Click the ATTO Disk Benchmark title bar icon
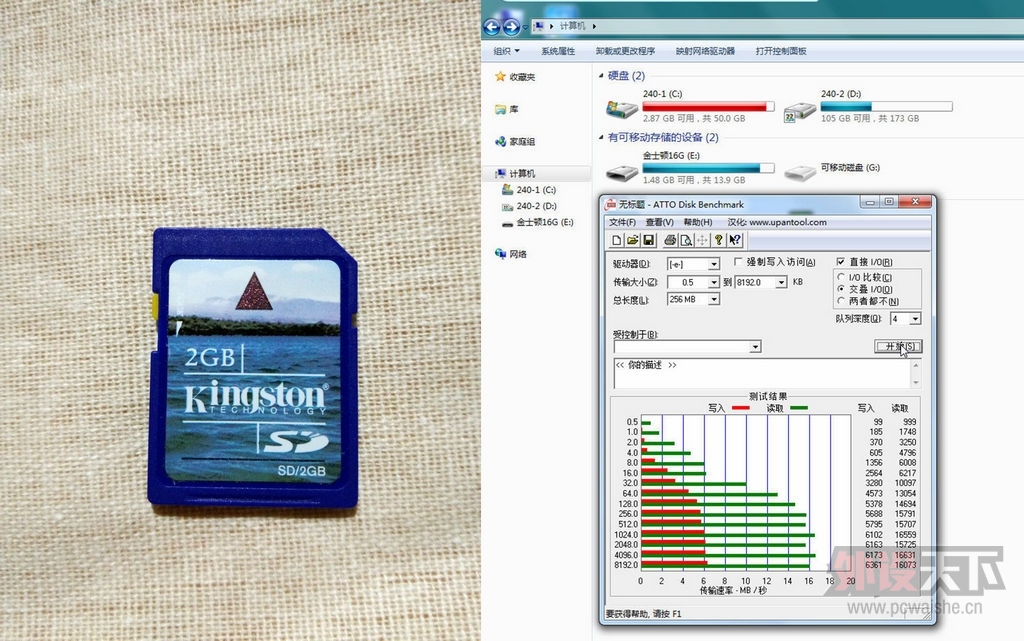The image size is (1024, 641). pos(611,204)
